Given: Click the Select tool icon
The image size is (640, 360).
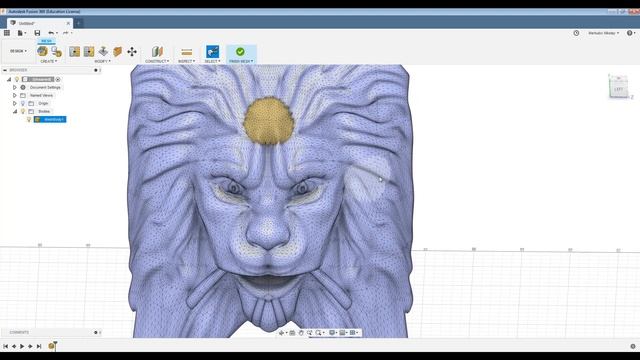Looking at the screenshot, I should click(x=212, y=51).
